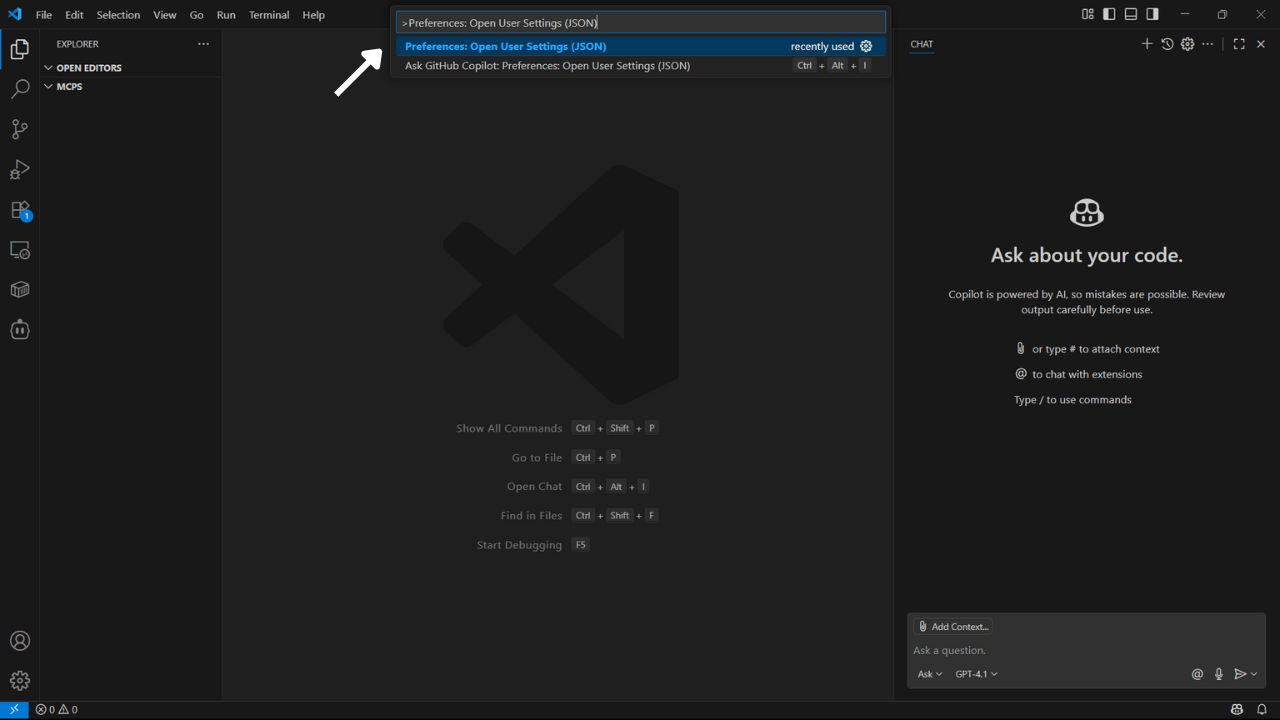Show errors and warnings in status bar
Image resolution: width=1280 pixels, height=720 pixels.
click(x=57, y=709)
